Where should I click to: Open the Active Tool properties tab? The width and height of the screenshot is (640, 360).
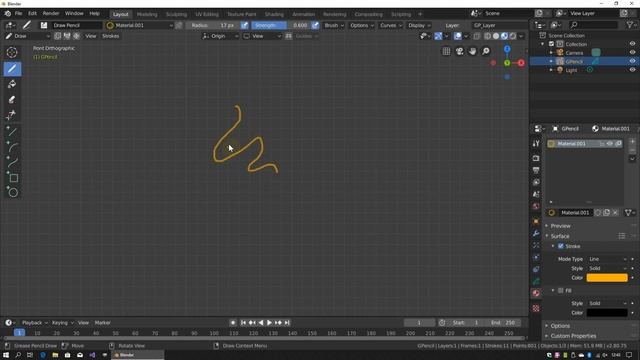[x=536, y=144]
